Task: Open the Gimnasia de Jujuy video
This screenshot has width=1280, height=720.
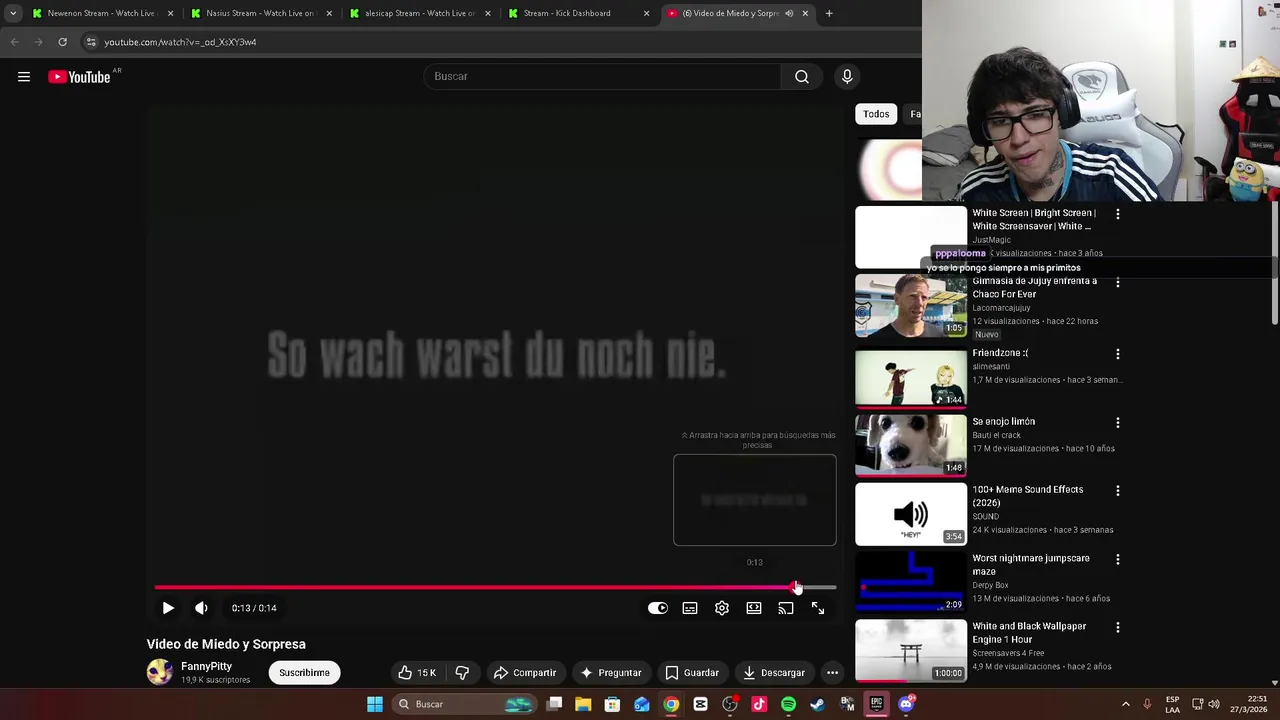Action: click(x=911, y=306)
